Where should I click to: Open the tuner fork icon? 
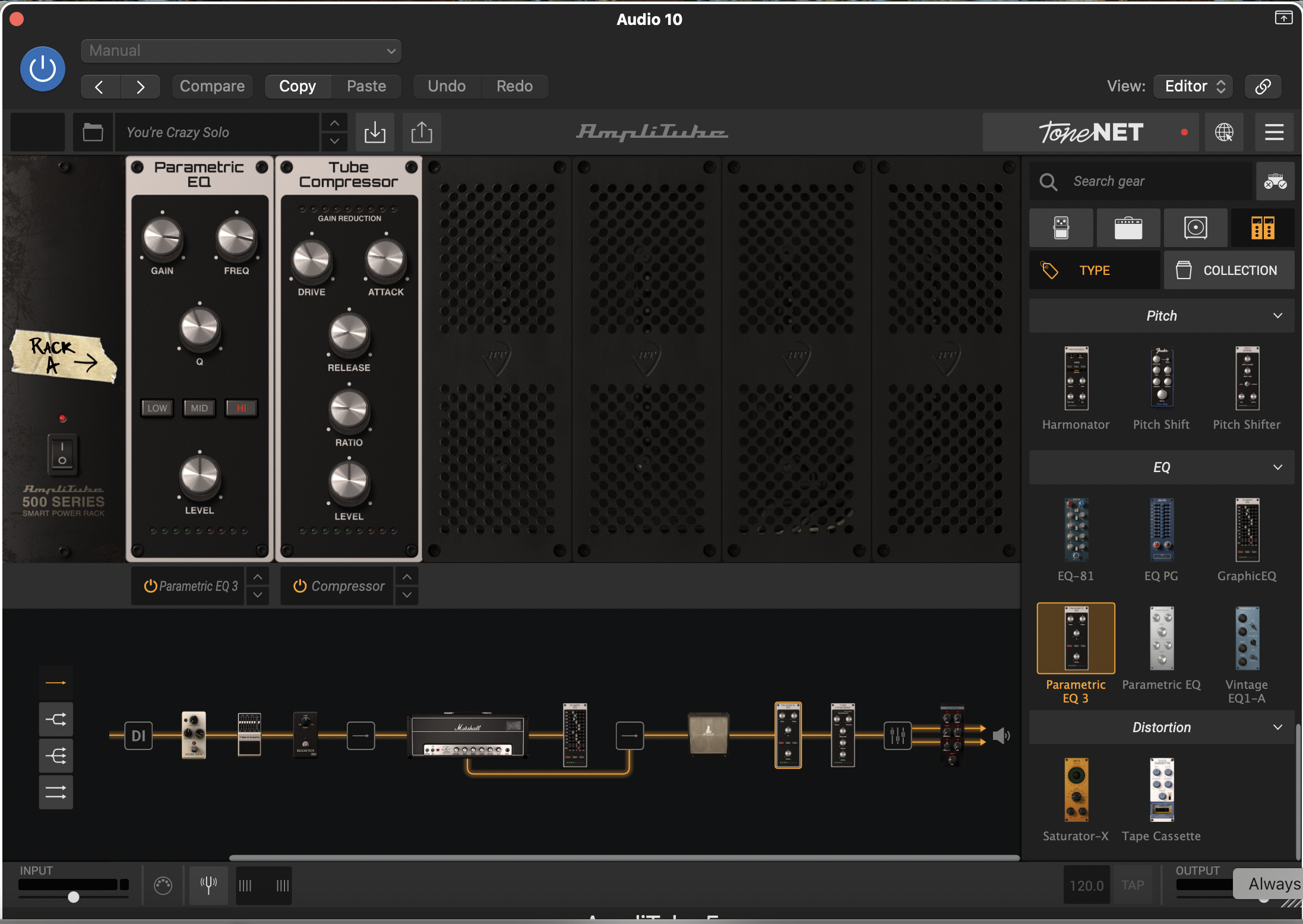[x=208, y=885]
